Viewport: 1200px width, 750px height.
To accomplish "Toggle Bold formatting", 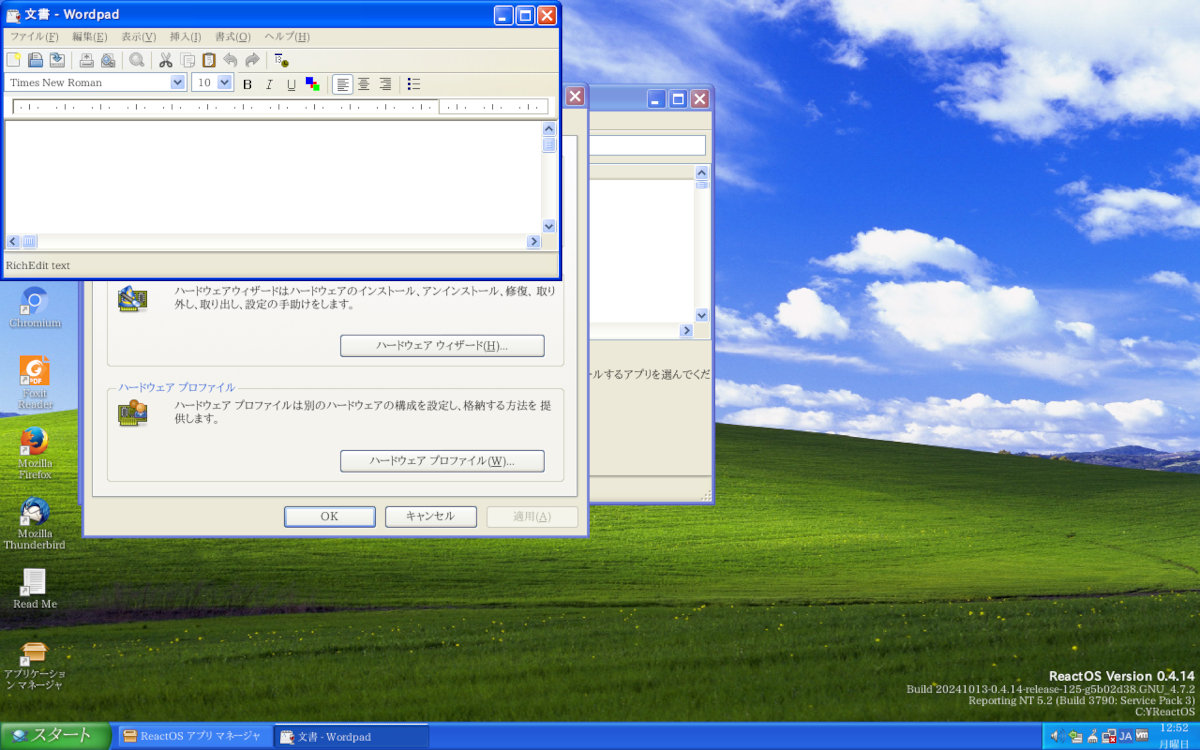I will (x=248, y=84).
